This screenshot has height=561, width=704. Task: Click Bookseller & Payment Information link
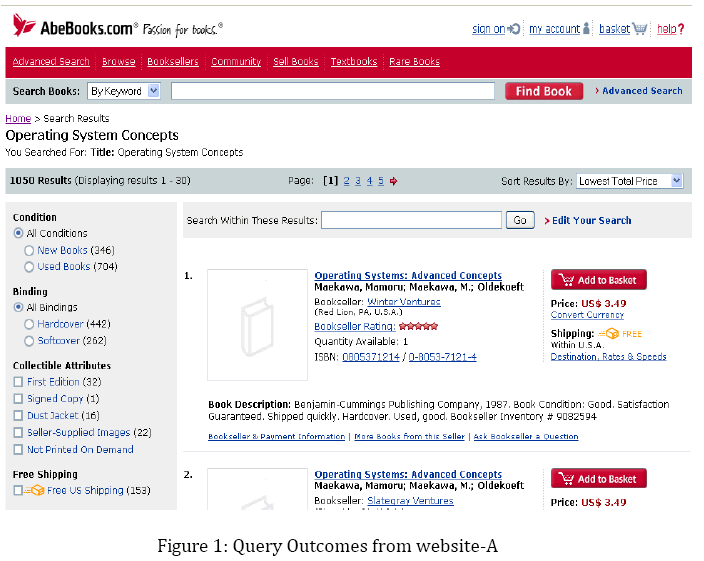click(x=277, y=436)
